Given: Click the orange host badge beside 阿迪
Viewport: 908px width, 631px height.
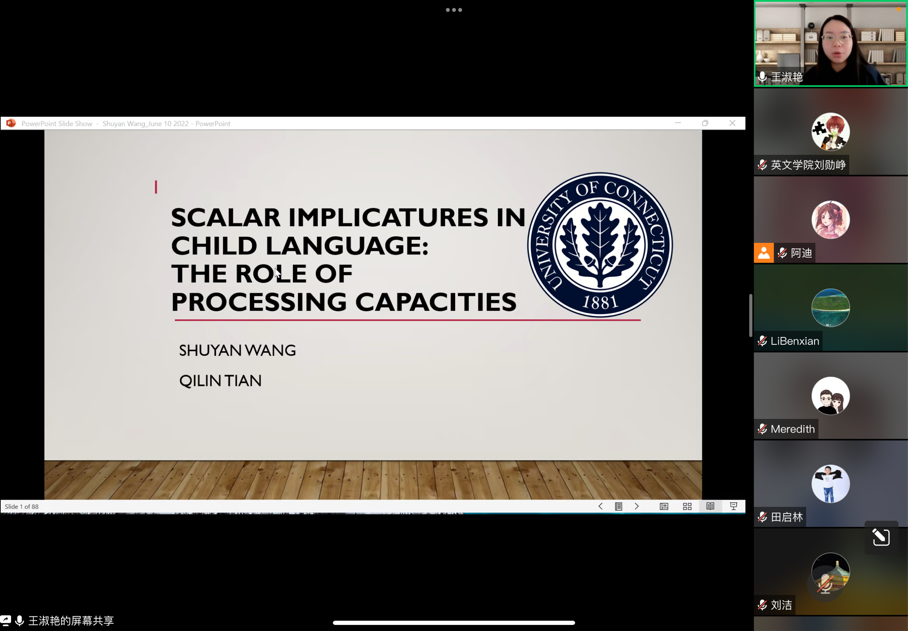Looking at the screenshot, I should (x=763, y=253).
